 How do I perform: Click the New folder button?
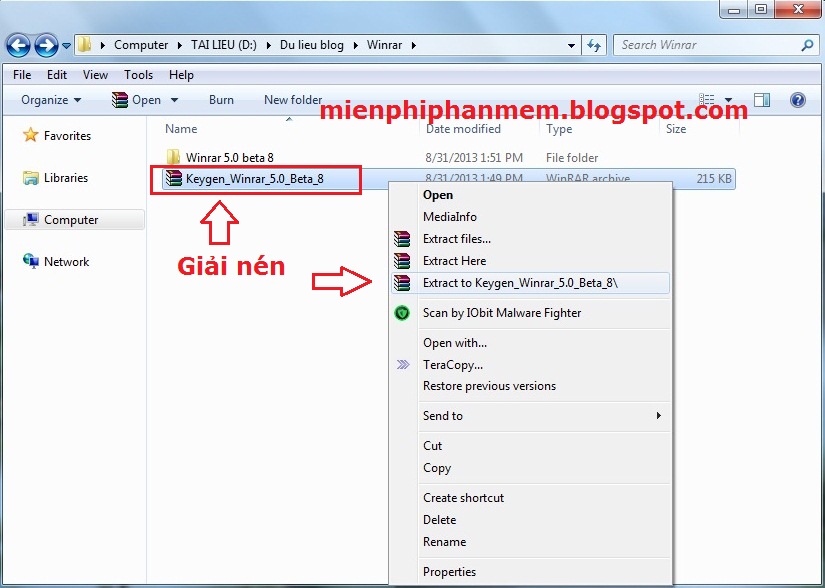292,99
